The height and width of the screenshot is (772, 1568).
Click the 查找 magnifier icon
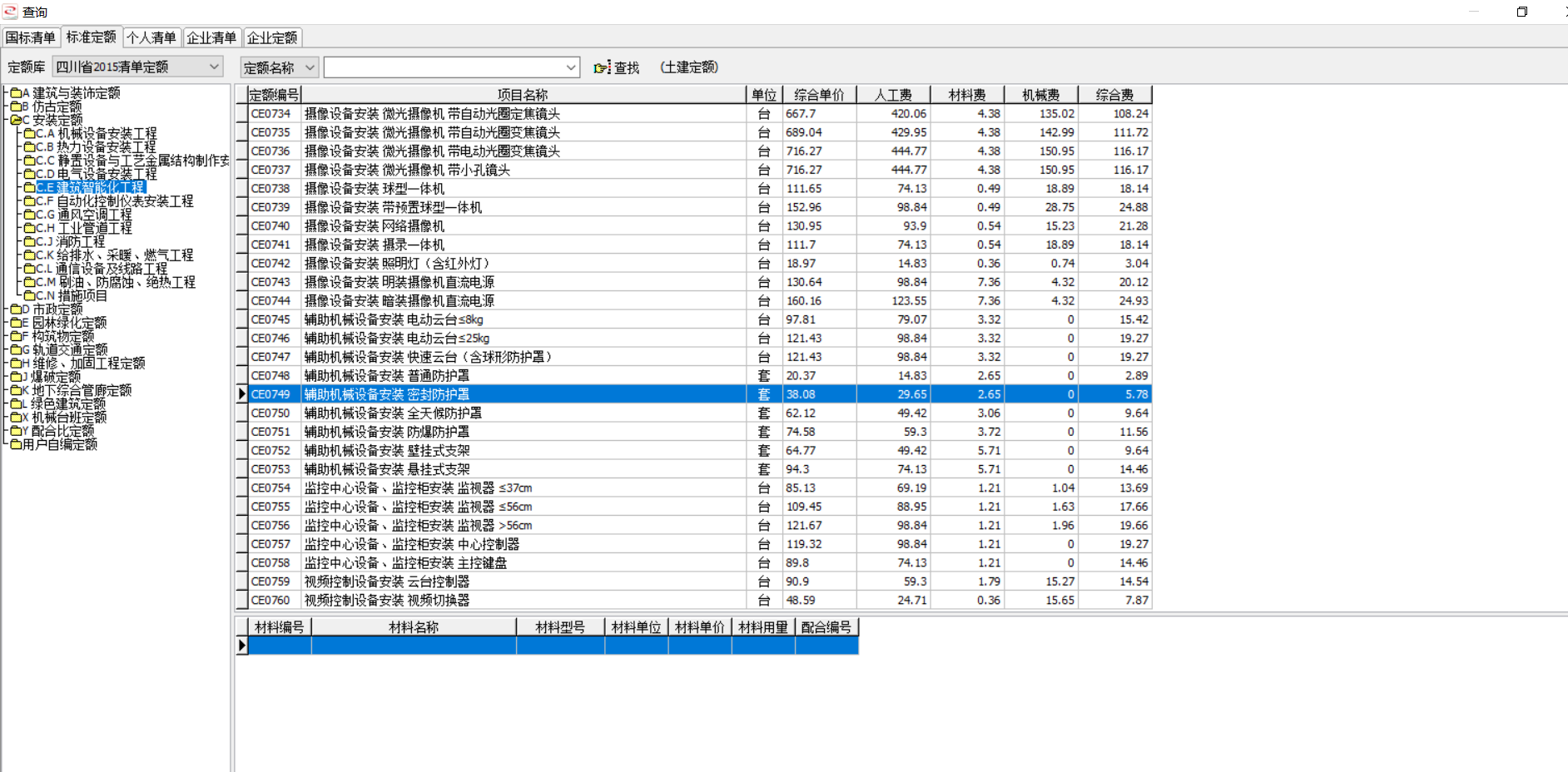click(x=602, y=67)
